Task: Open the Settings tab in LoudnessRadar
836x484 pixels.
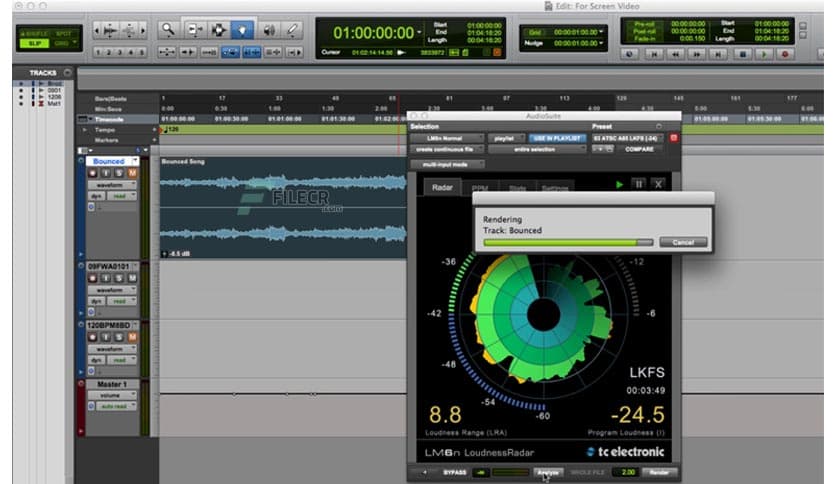Action: [x=554, y=186]
